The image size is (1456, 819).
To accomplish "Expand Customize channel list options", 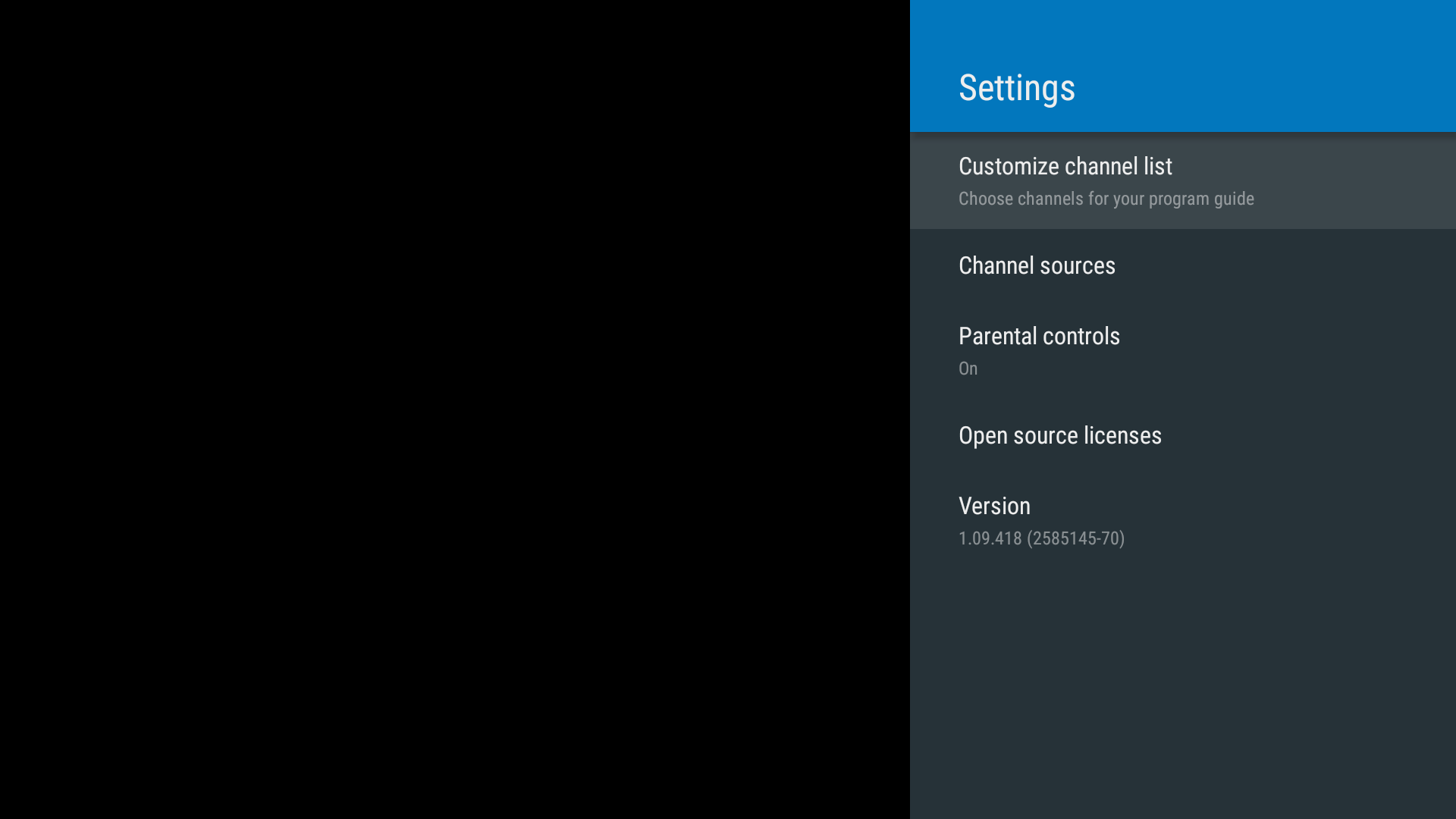I will tap(1183, 180).
